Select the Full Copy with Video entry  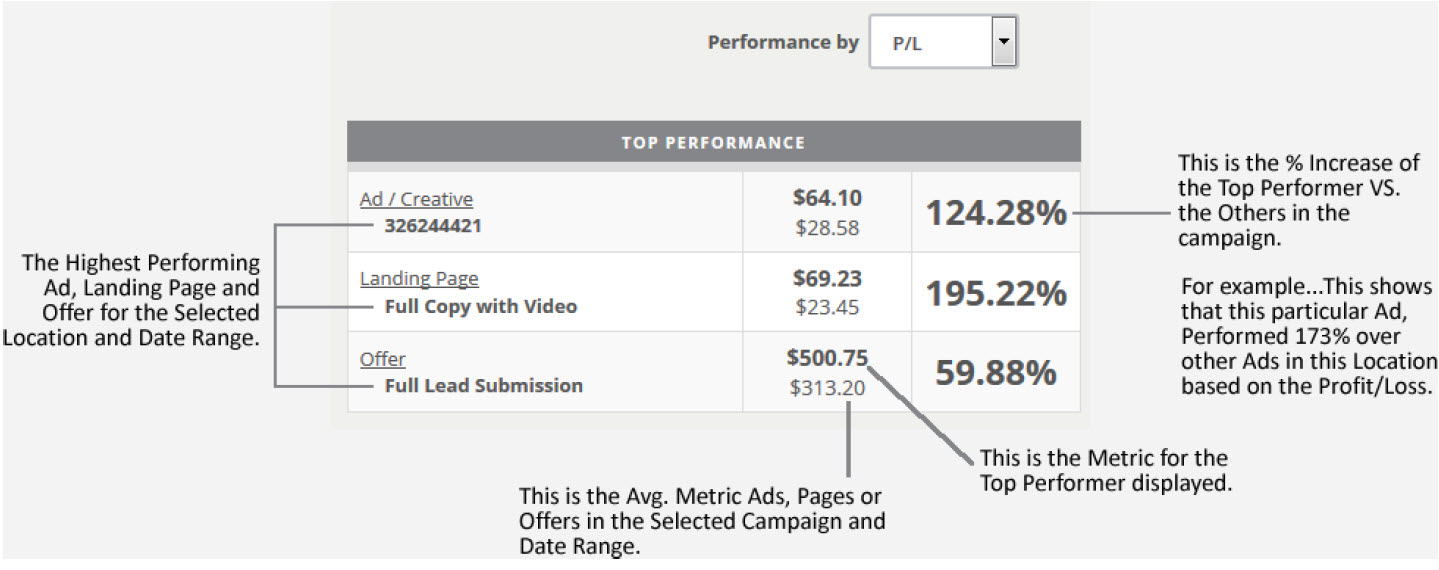(480, 306)
